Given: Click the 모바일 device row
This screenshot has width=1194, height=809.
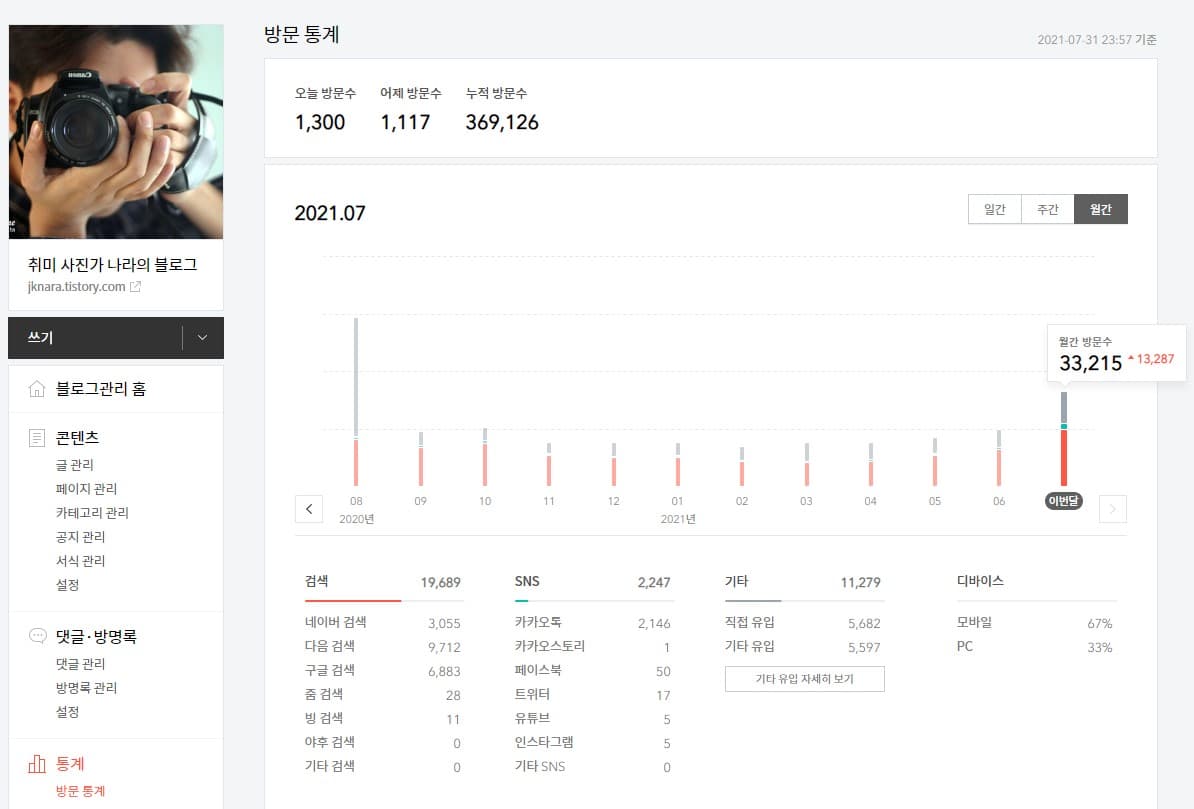Looking at the screenshot, I should coord(1034,623).
